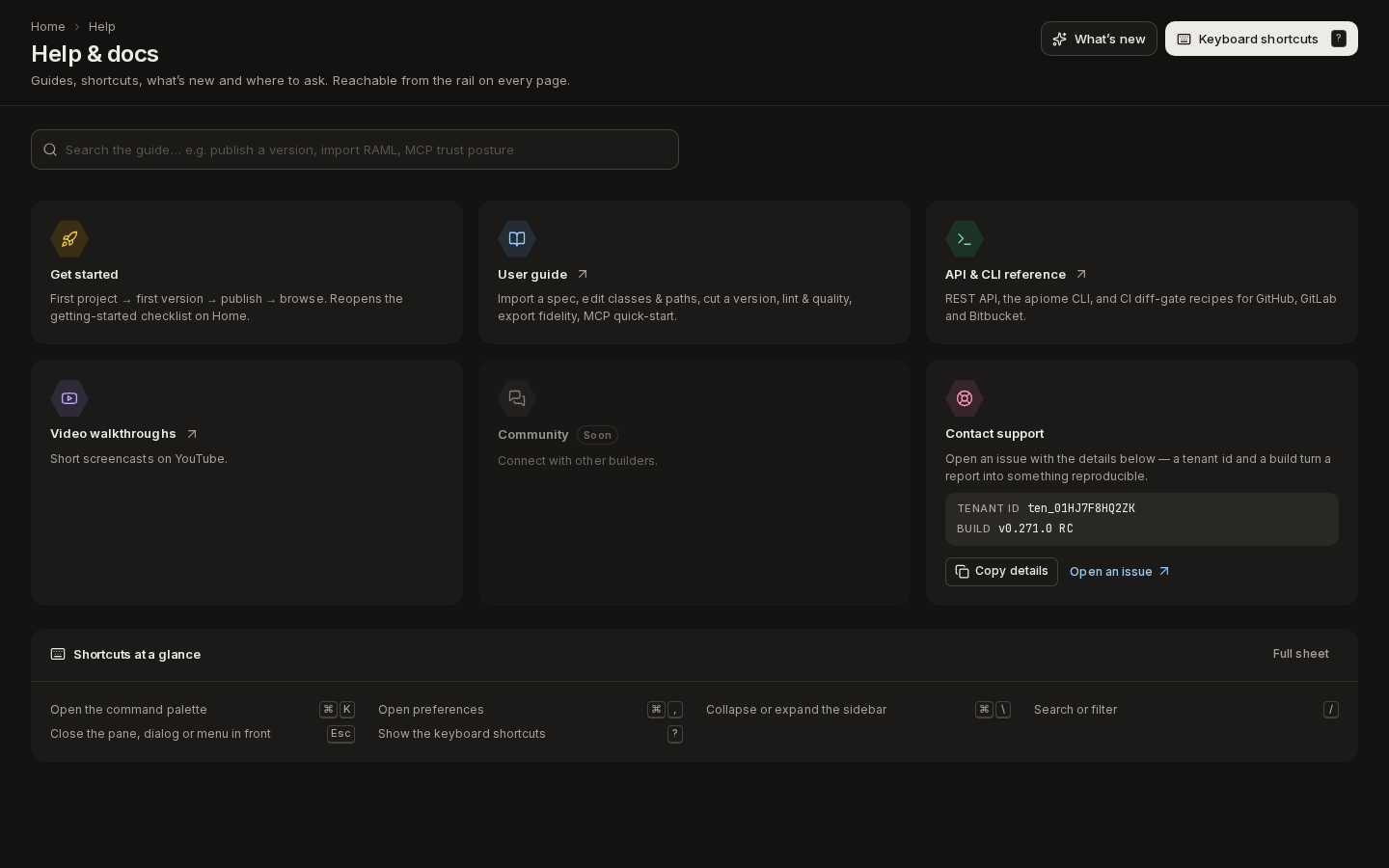Viewport: 1389px width, 868px height.
Task: Click the Open preferences shortcut label
Action: tap(431, 710)
